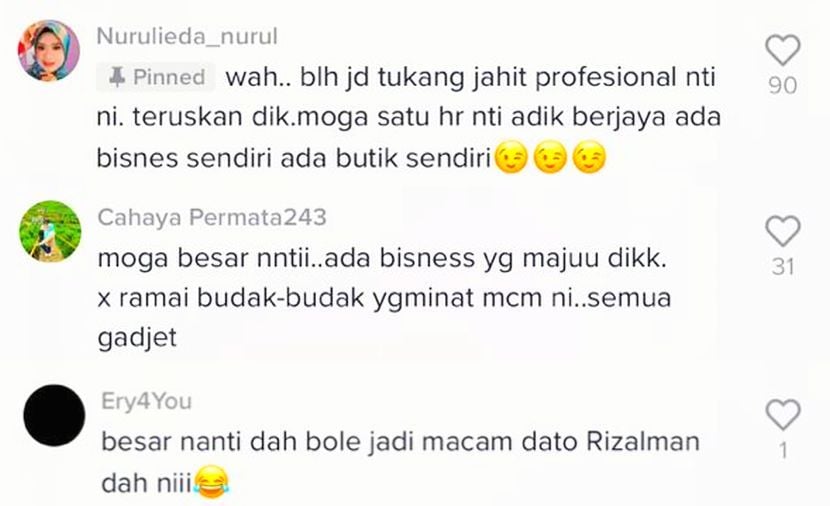Screen dimensions: 830x506
Task: View Cahaya Permata243's avatar
Action: point(50,231)
